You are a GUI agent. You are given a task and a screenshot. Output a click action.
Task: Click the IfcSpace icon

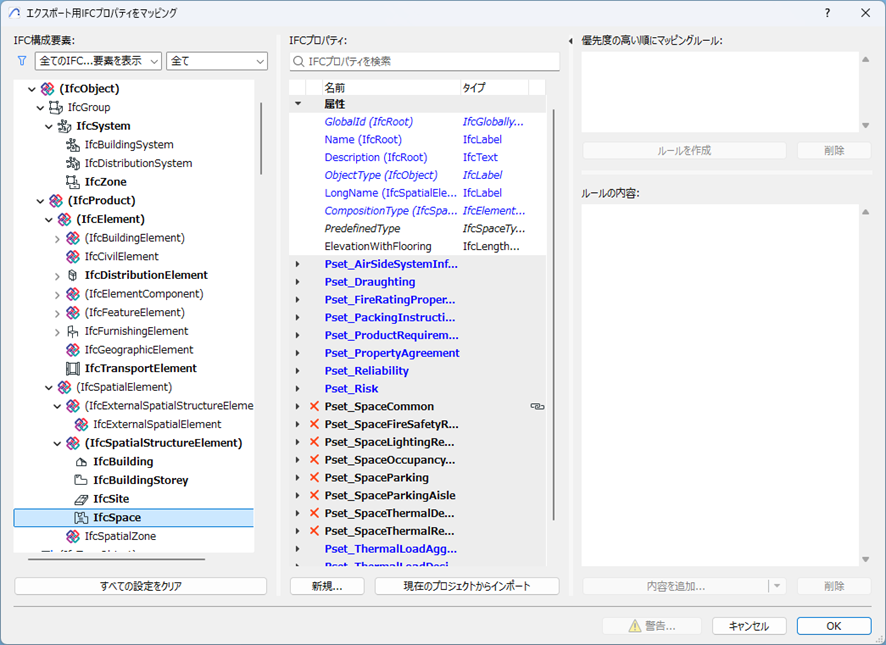click(81, 517)
